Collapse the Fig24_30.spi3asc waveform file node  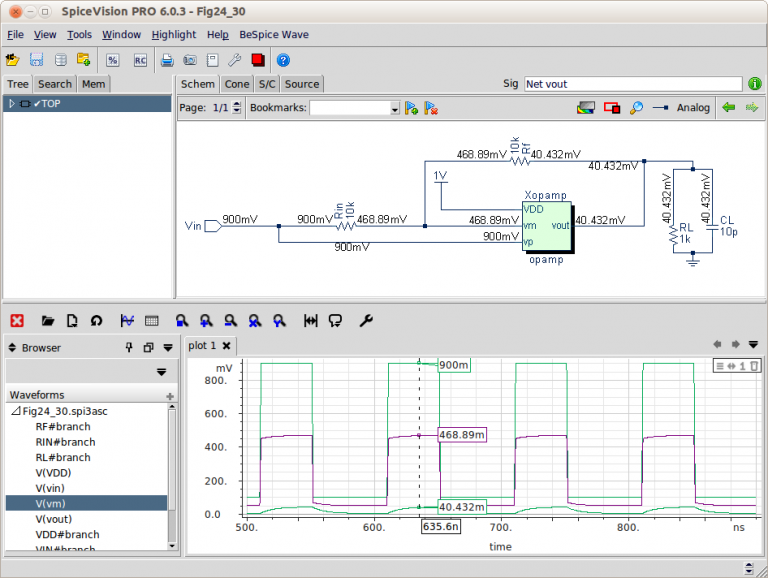pos(14,411)
